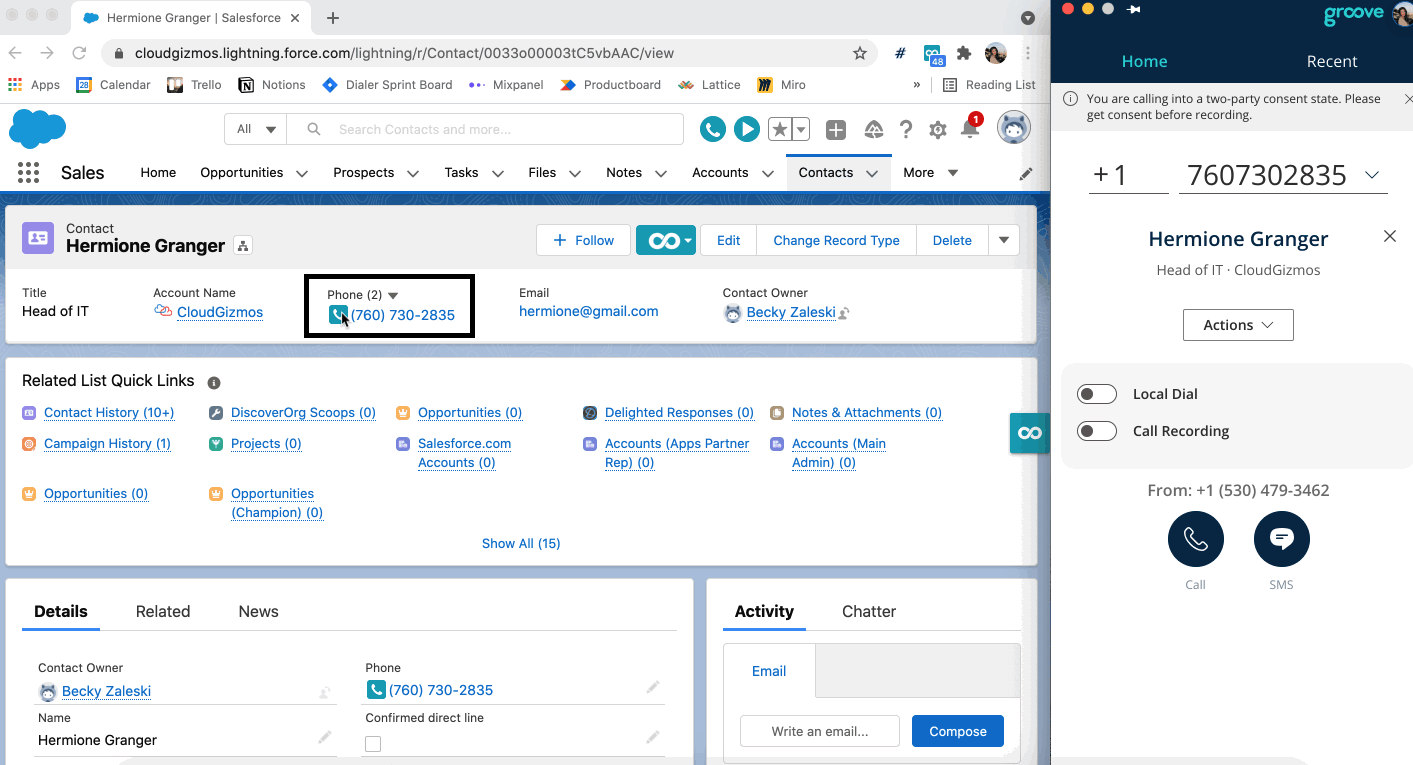The width and height of the screenshot is (1413, 765).
Task: Expand the Tasks nav dropdown
Action: pos(497,173)
